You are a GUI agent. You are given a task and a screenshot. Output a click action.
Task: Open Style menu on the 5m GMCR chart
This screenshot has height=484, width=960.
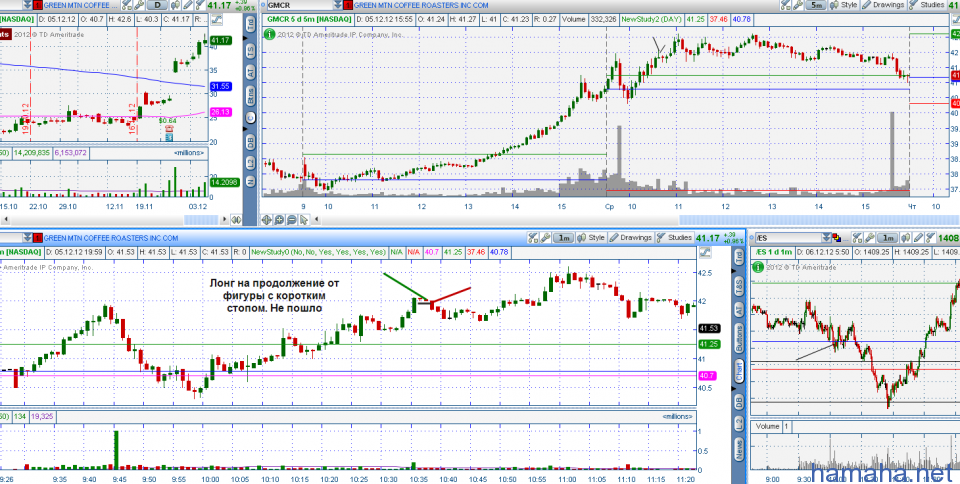click(x=844, y=5)
